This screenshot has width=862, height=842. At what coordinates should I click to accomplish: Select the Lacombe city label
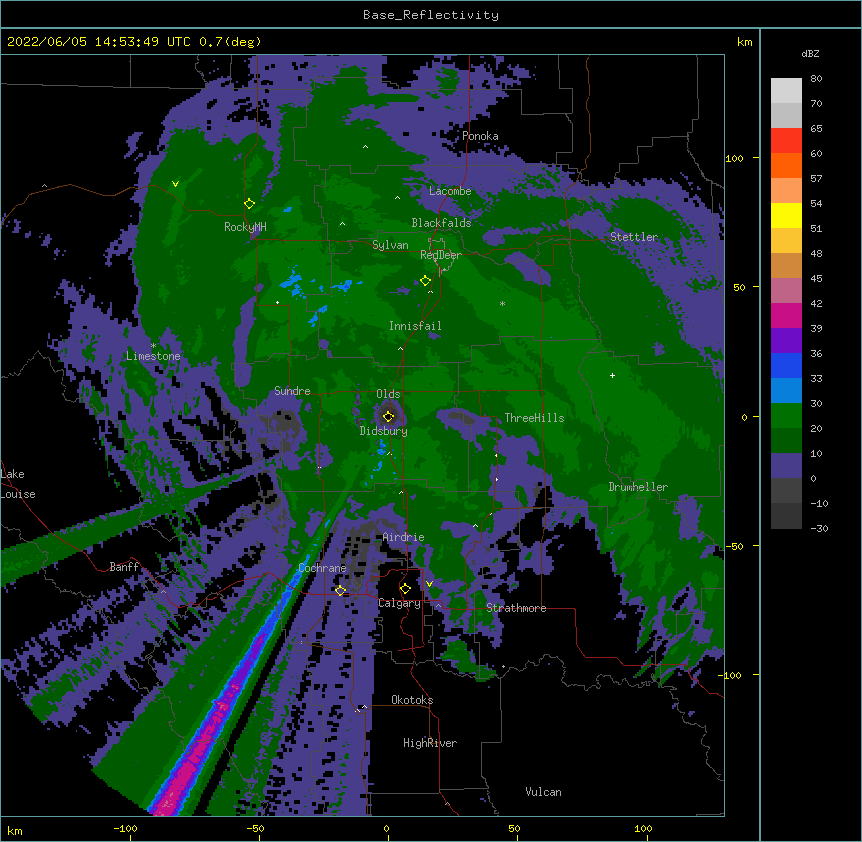point(450,191)
